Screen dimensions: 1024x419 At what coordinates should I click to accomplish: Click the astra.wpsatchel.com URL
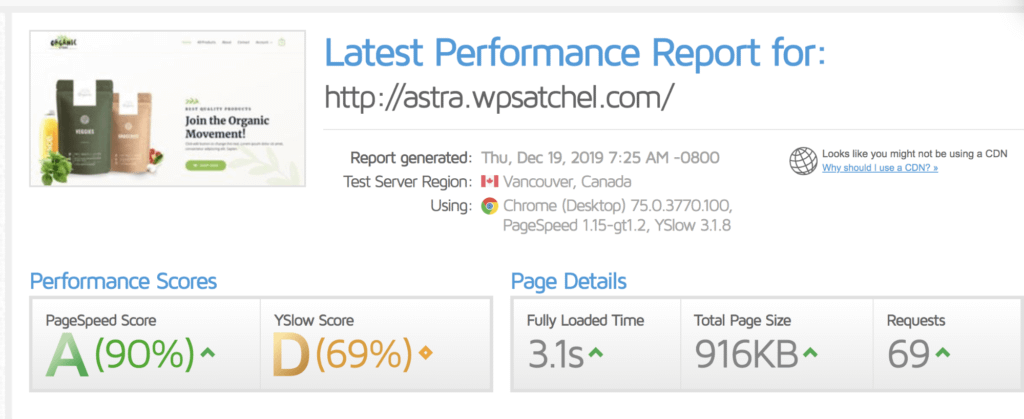(501, 97)
